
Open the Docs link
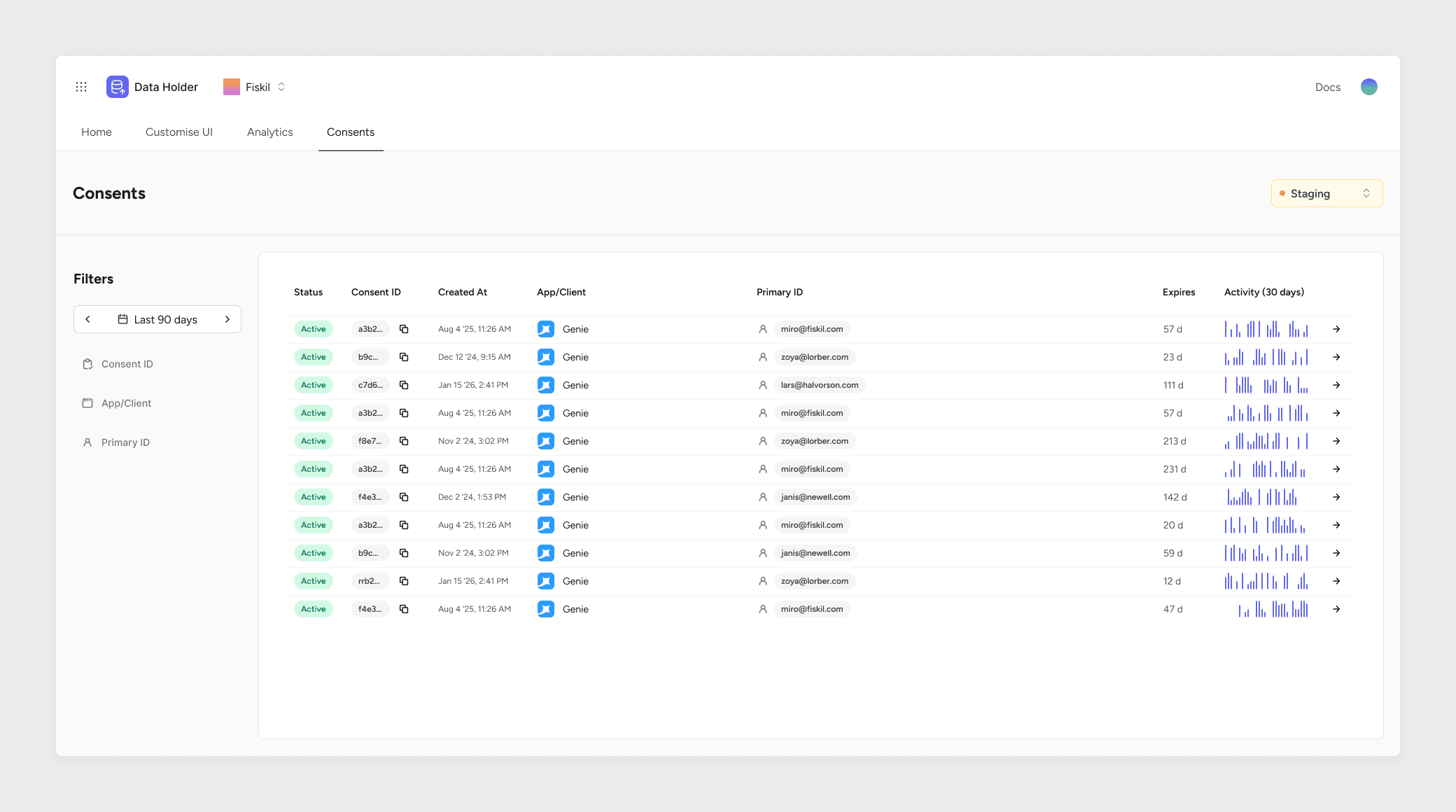1327,87
